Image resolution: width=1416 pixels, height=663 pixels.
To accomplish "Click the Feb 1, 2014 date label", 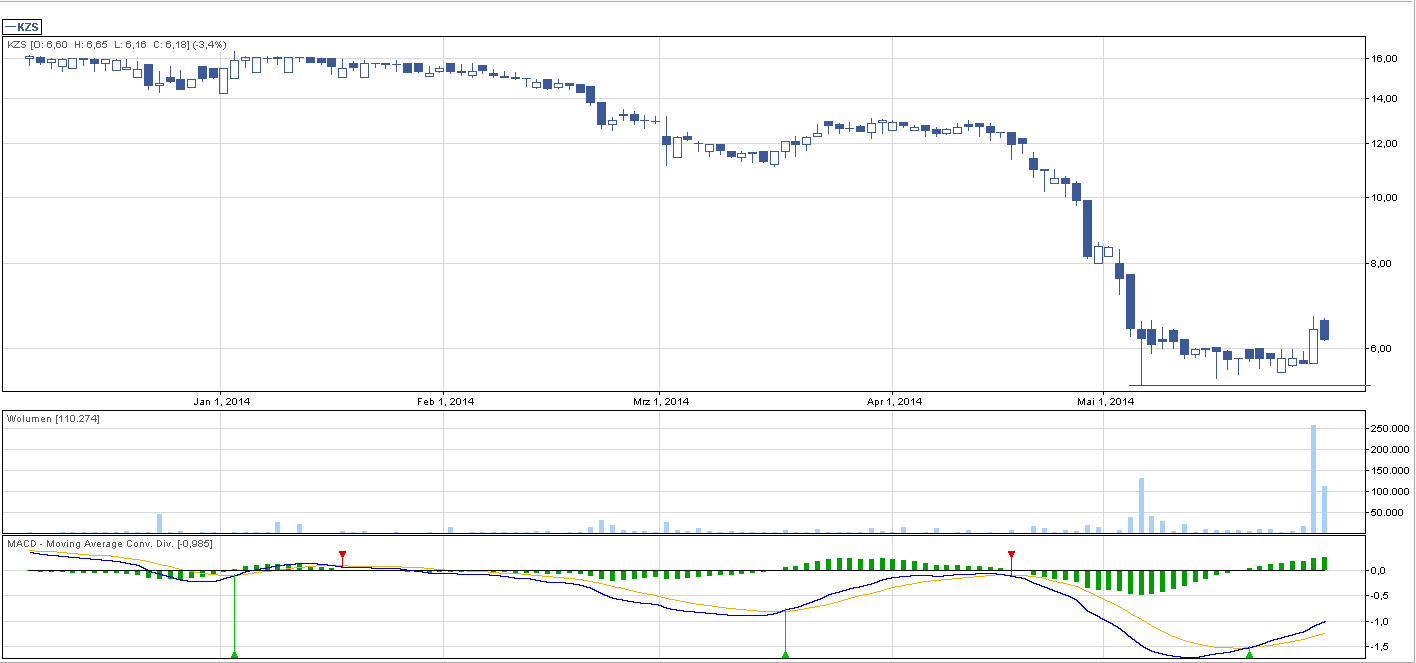I will point(444,402).
